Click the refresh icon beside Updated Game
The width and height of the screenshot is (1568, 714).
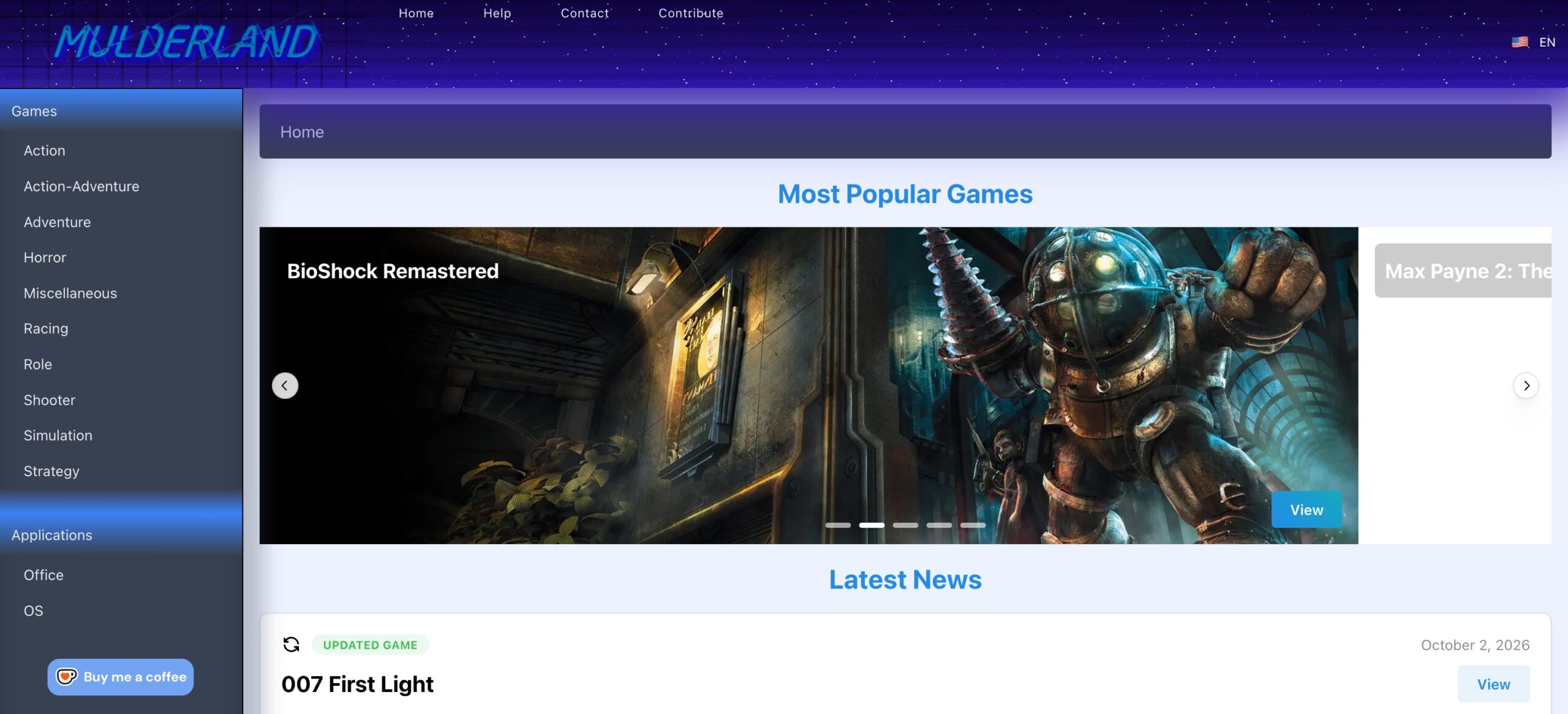[x=292, y=644]
